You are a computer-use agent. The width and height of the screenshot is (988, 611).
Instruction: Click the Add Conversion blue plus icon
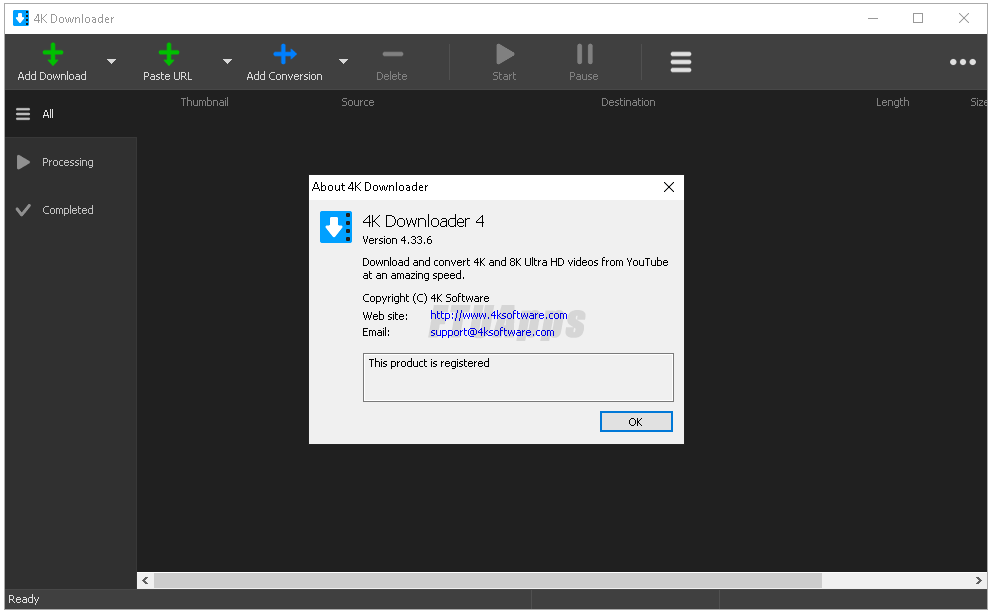[x=285, y=54]
